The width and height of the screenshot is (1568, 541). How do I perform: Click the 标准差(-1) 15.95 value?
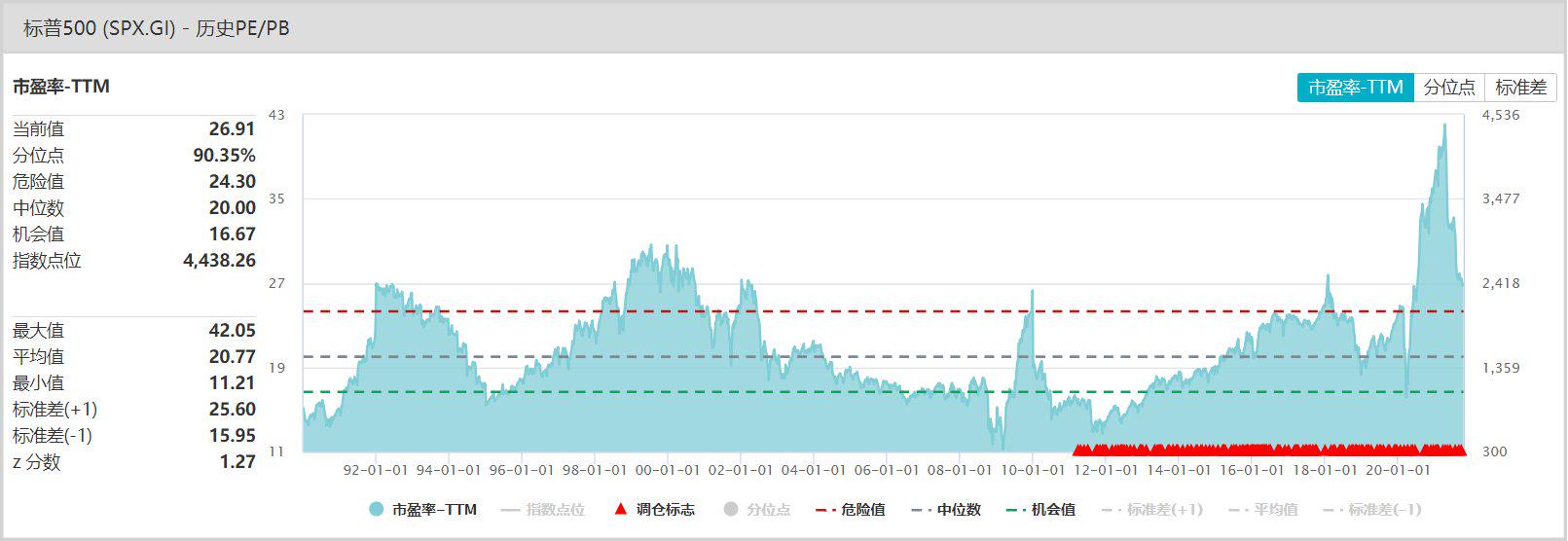click(x=232, y=435)
